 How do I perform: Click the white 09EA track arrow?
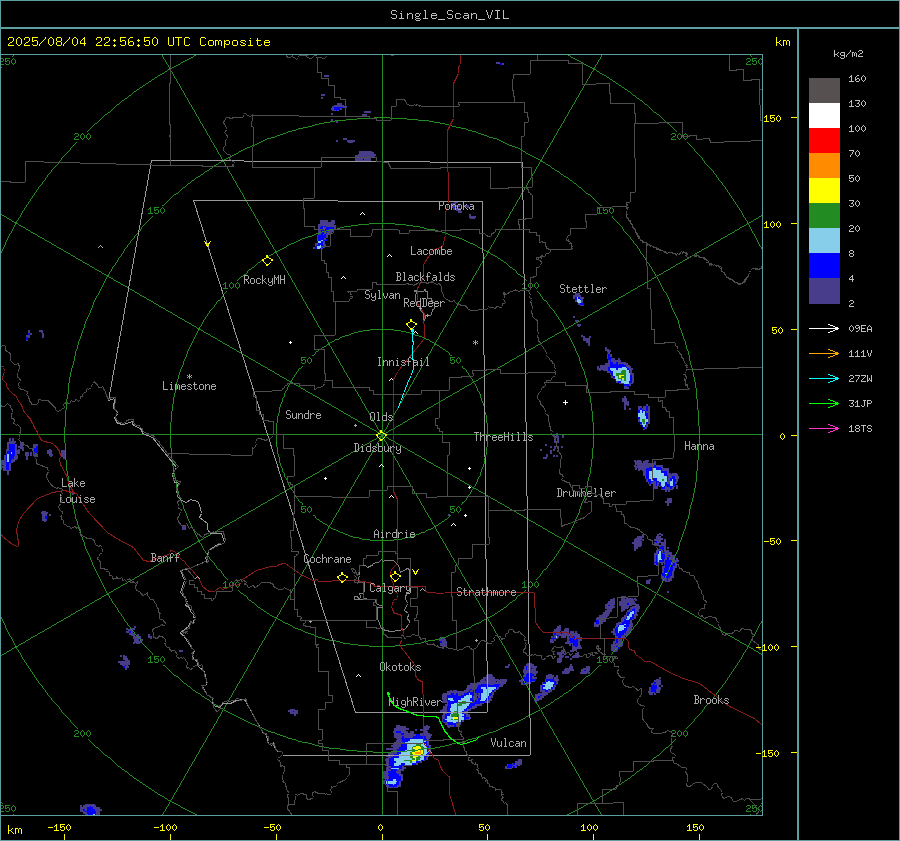coord(824,328)
